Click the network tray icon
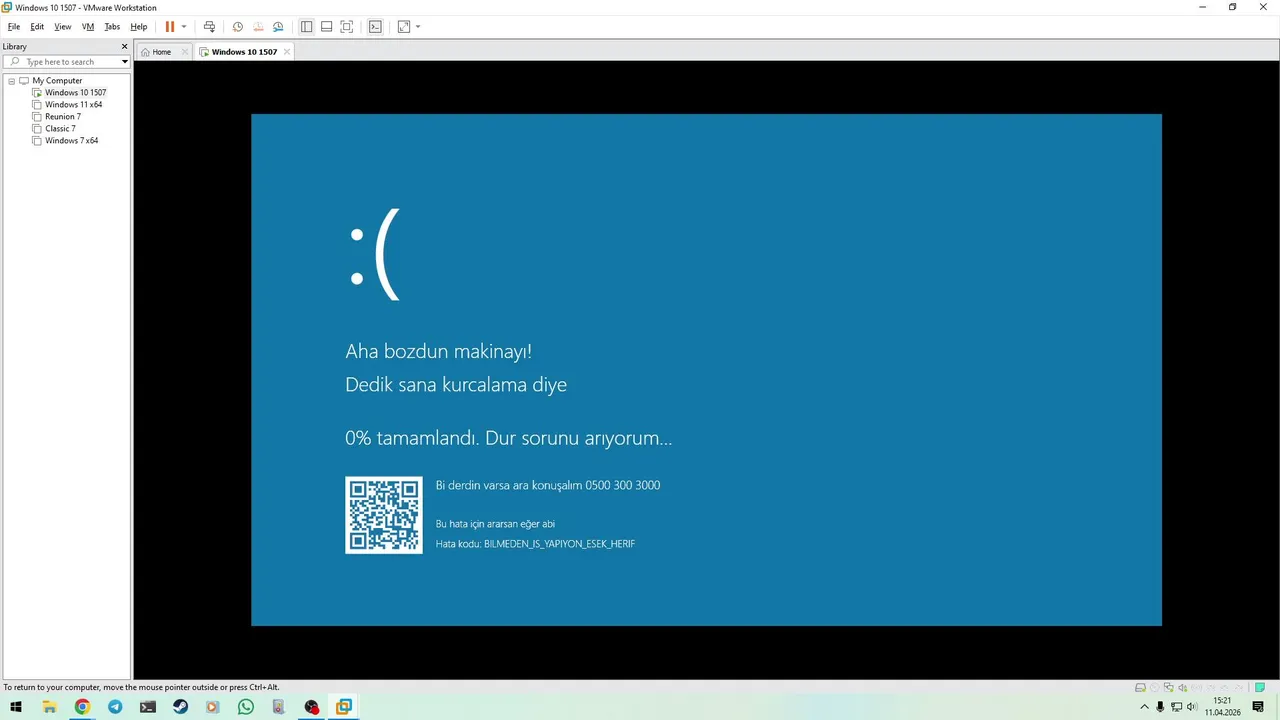 click(1176, 707)
